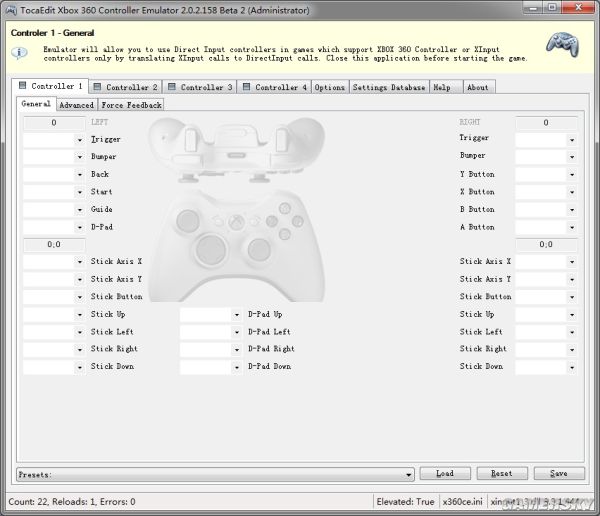Click the Controller 4 tab status icon
600x516 pixels.
pyautogui.click(x=246, y=87)
